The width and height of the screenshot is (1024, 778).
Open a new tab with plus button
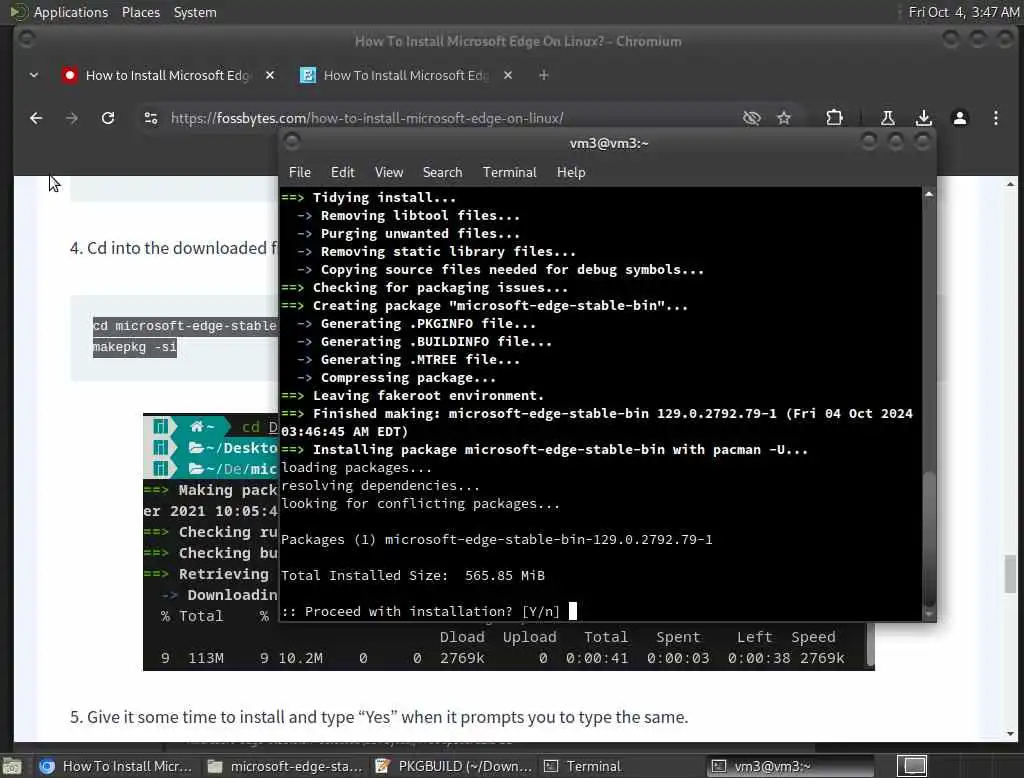pos(543,76)
